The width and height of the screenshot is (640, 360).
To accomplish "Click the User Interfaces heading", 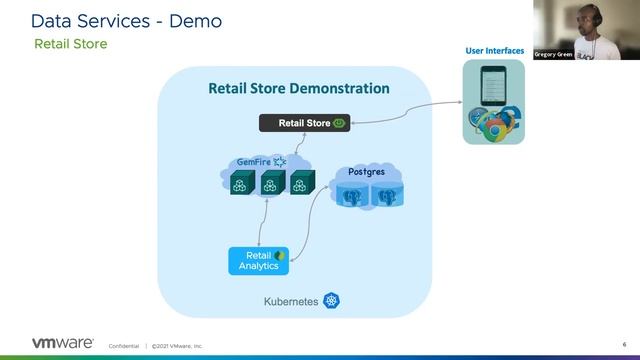I will coord(495,51).
